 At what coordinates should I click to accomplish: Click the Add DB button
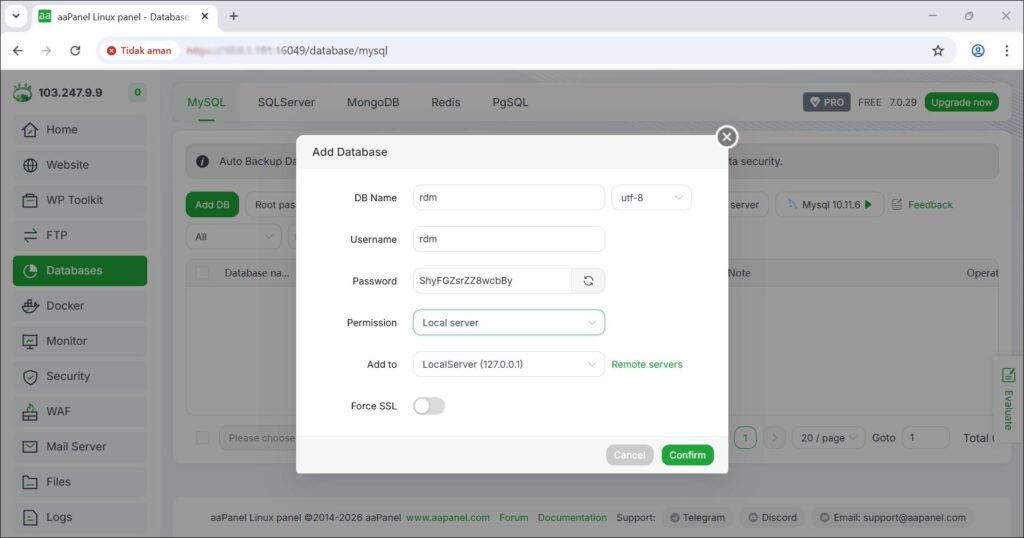point(212,205)
